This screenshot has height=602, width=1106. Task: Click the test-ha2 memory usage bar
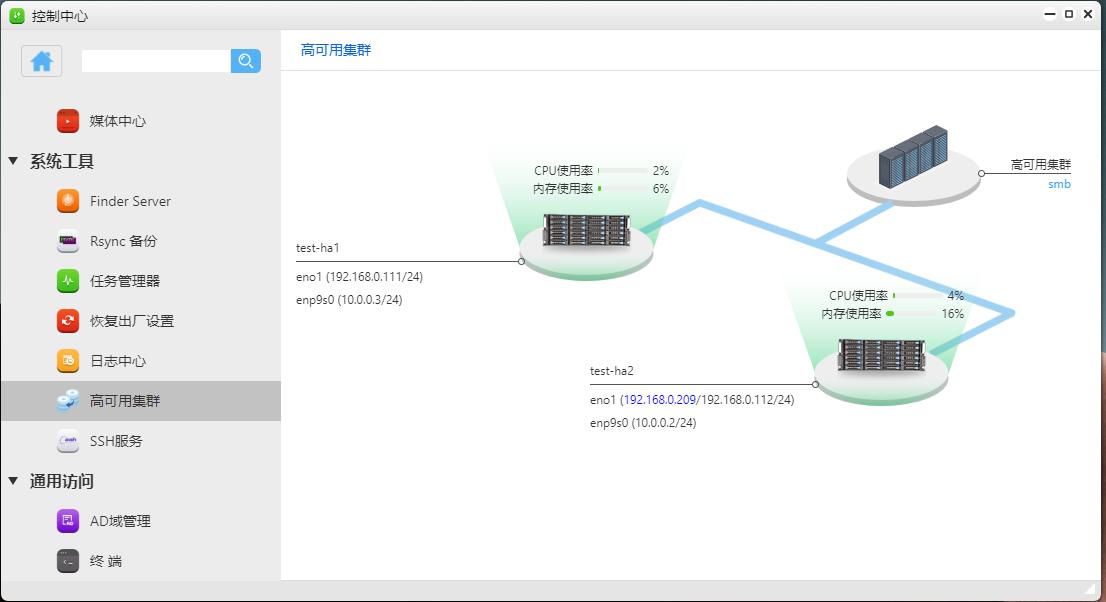click(910, 314)
